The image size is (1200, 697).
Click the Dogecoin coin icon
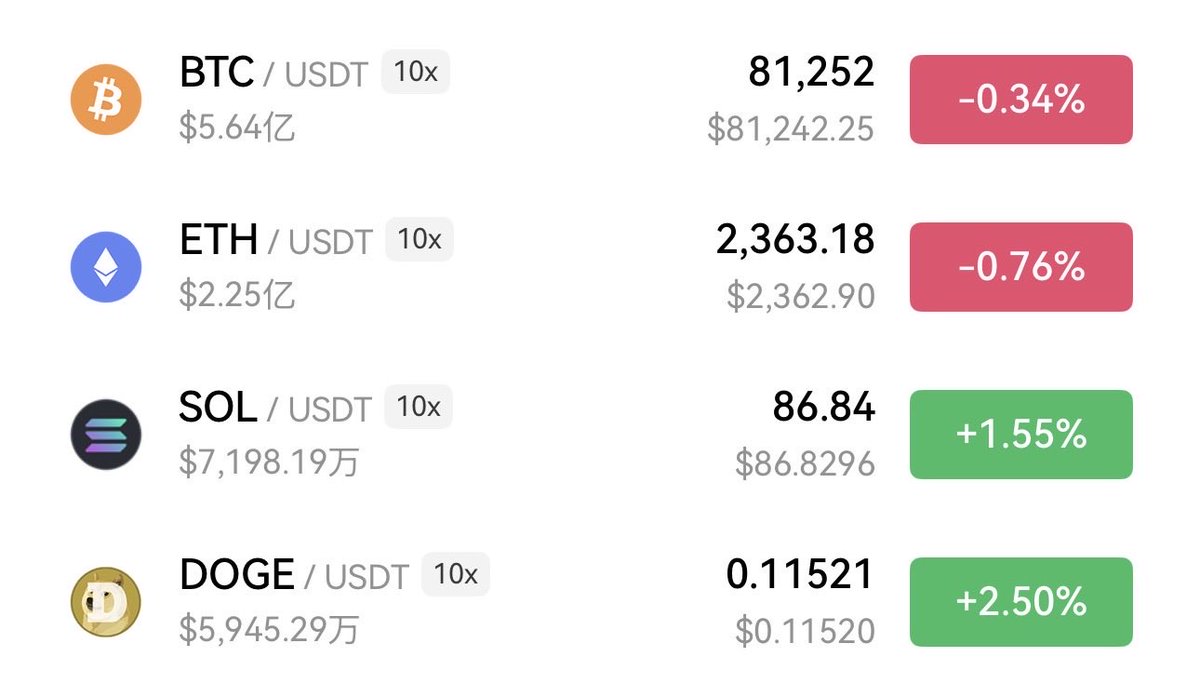[x=106, y=602]
